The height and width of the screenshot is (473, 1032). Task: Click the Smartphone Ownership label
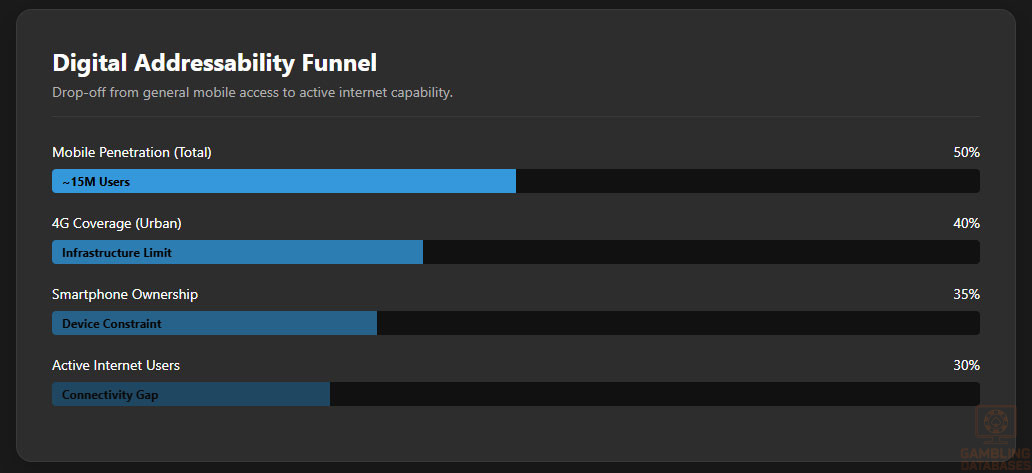coord(125,294)
